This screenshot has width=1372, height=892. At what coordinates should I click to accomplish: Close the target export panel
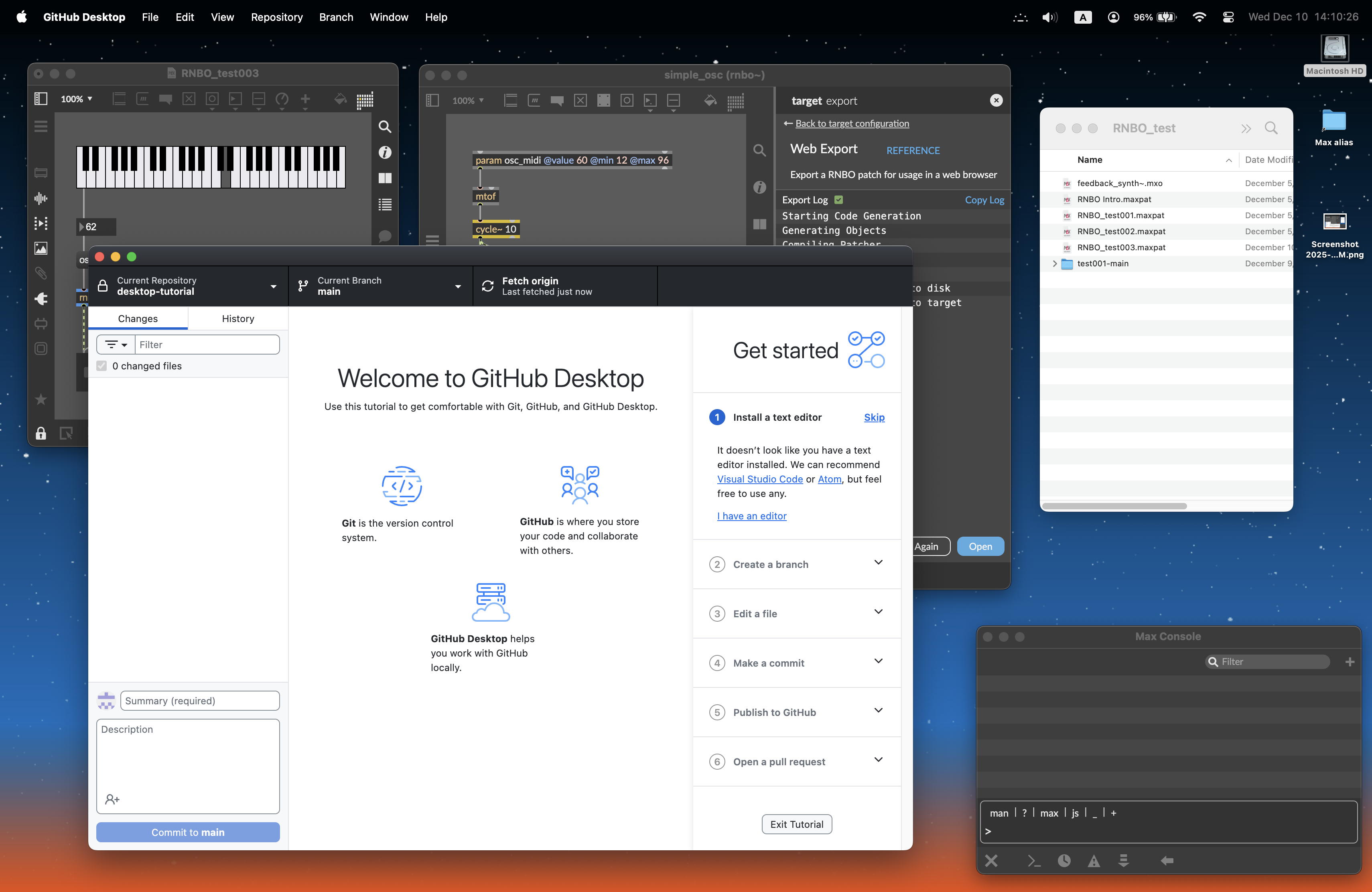pyautogui.click(x=996, y=100)
